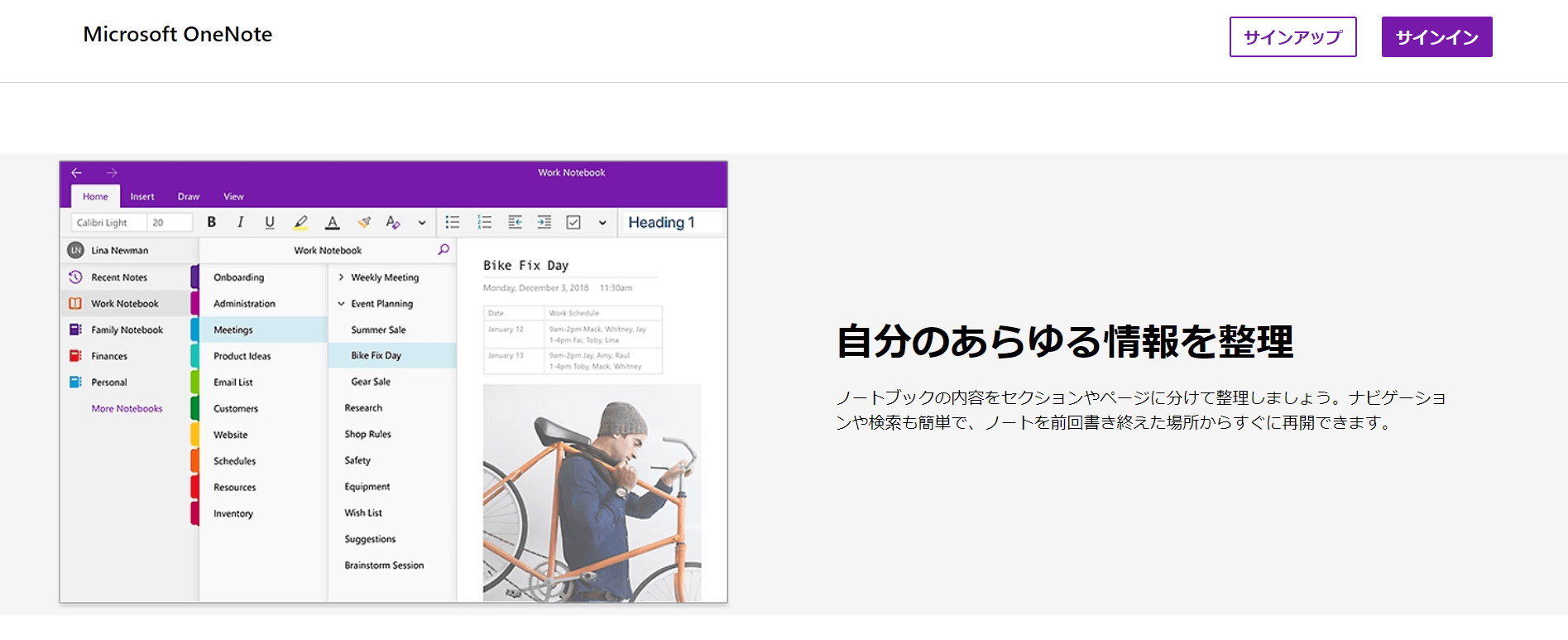Switch to the Draw ribbon tab
The image size is (1568, 640).
click(189, 196)
